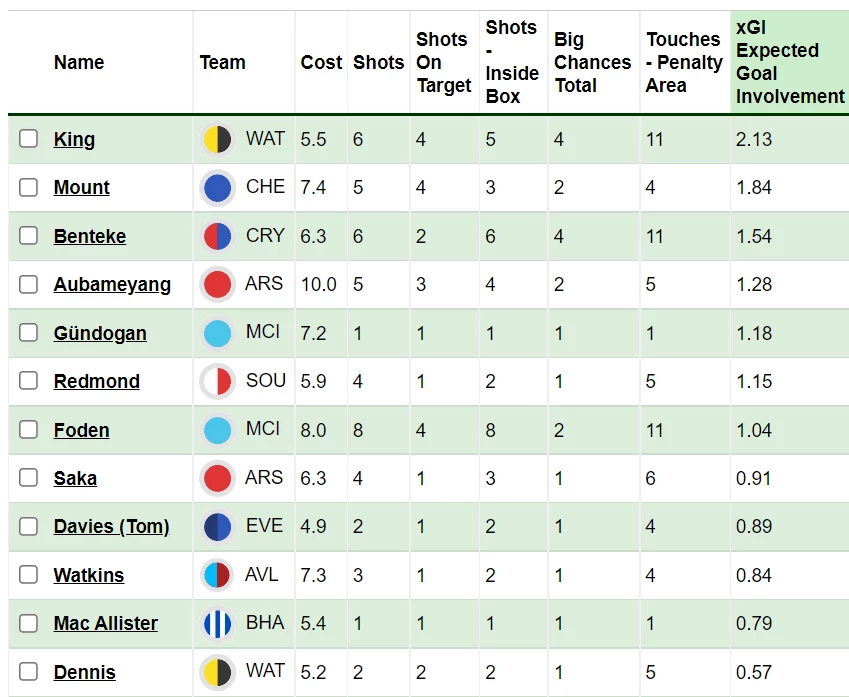Open the Gündogan player link
Viewport: 849px width, 697px height.
[x=100, y=333]
